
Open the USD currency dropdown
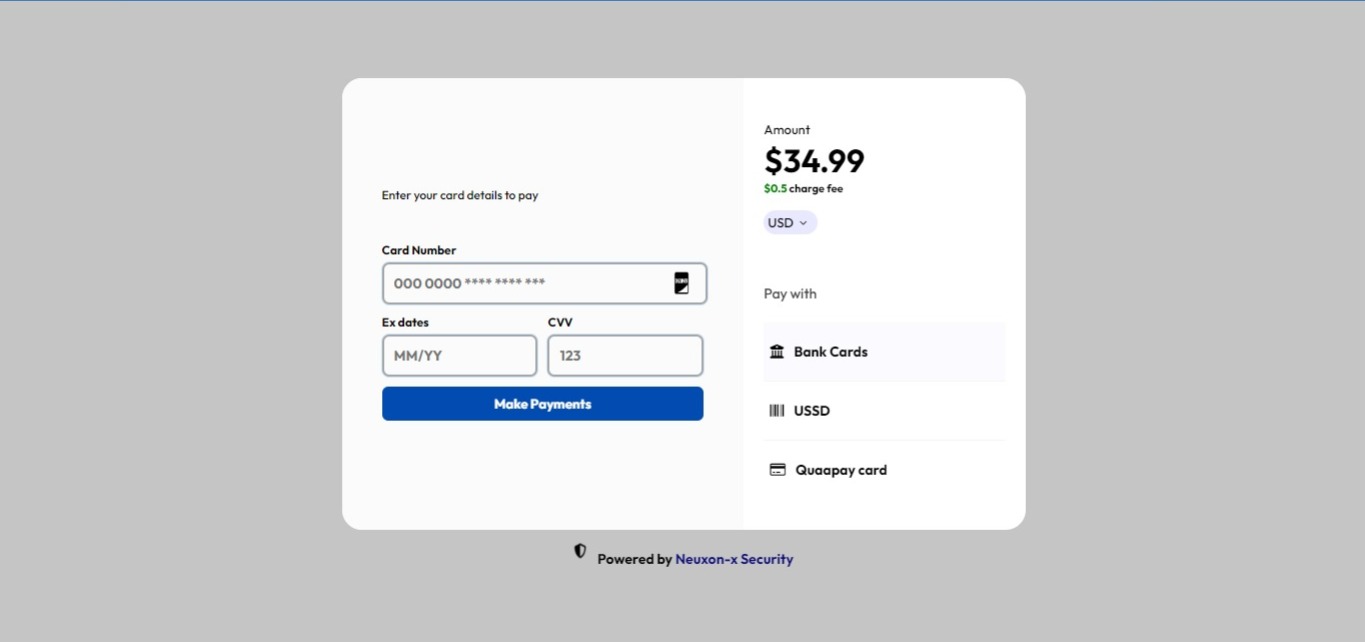pos(789,223)
